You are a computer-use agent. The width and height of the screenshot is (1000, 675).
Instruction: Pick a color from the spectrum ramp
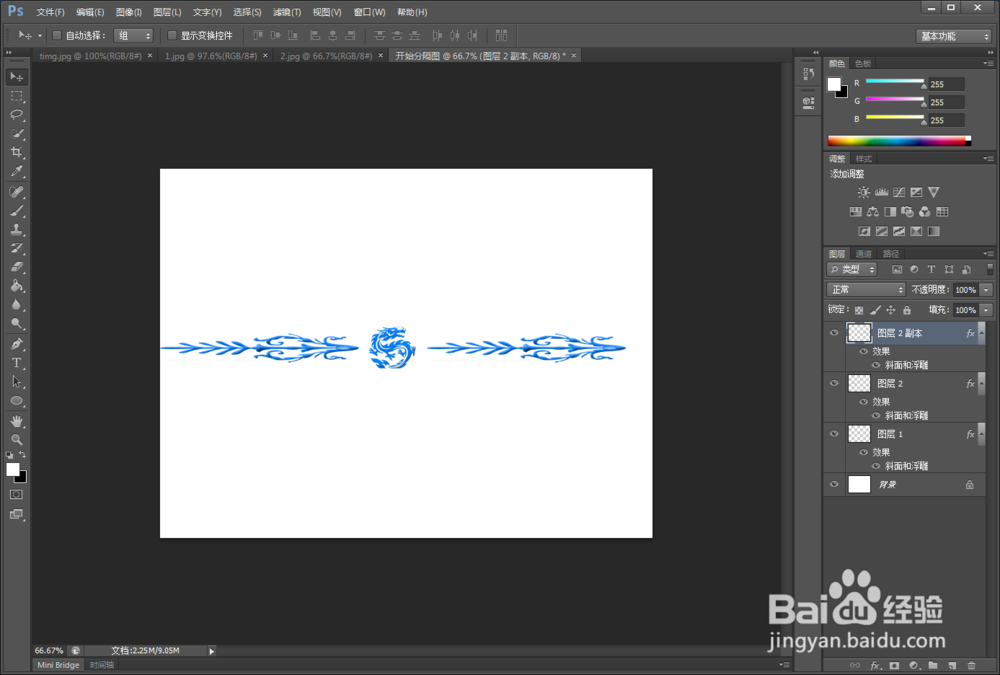(x=899, y=141)
